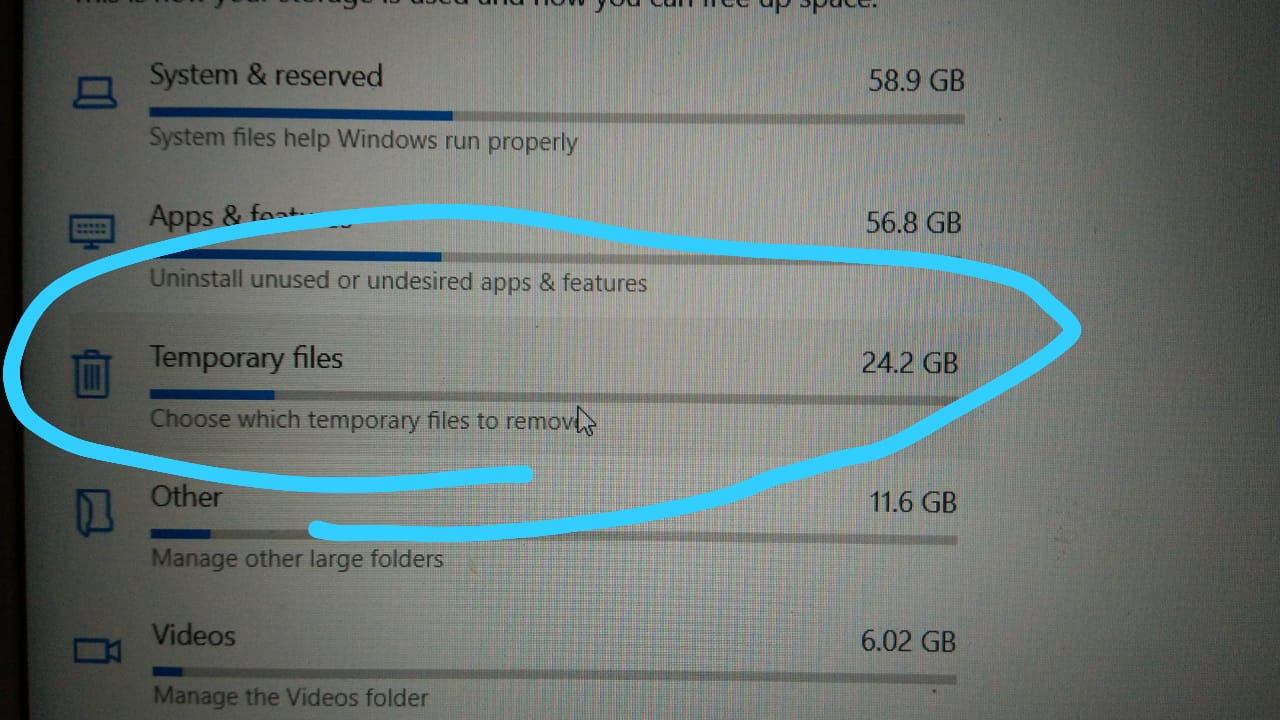Click the System & reserved usage bar
The width and height of the screenshot is (1280, 720).
[x=557, y=116]
